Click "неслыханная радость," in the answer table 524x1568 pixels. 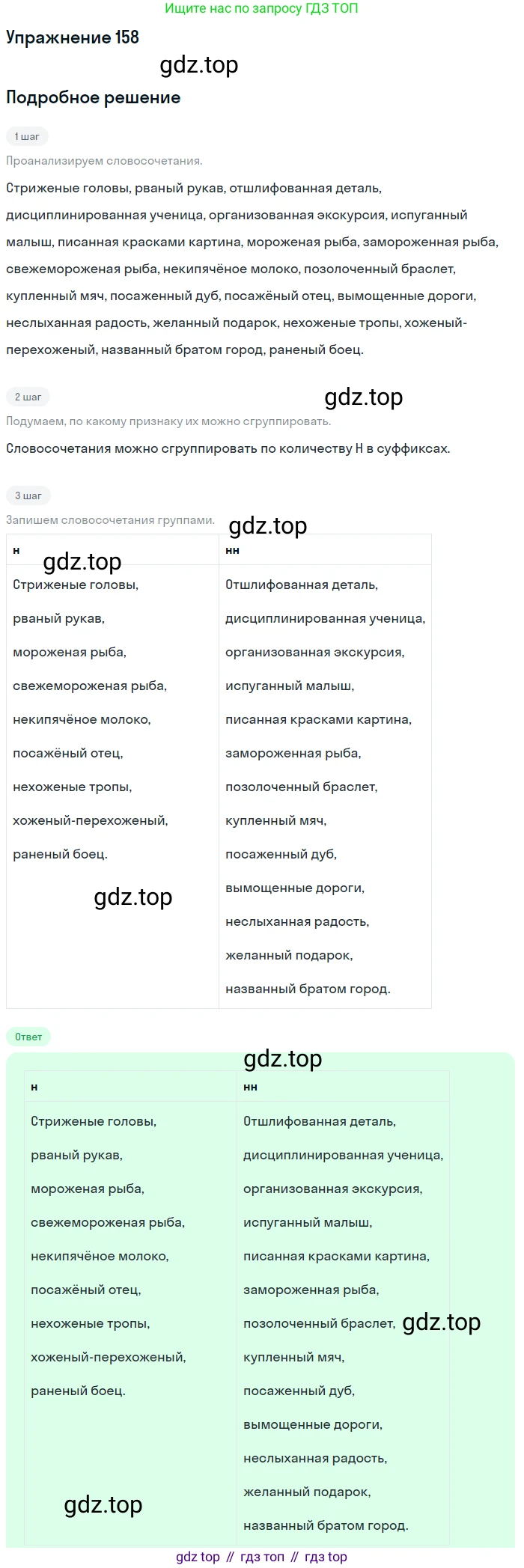315,1458
